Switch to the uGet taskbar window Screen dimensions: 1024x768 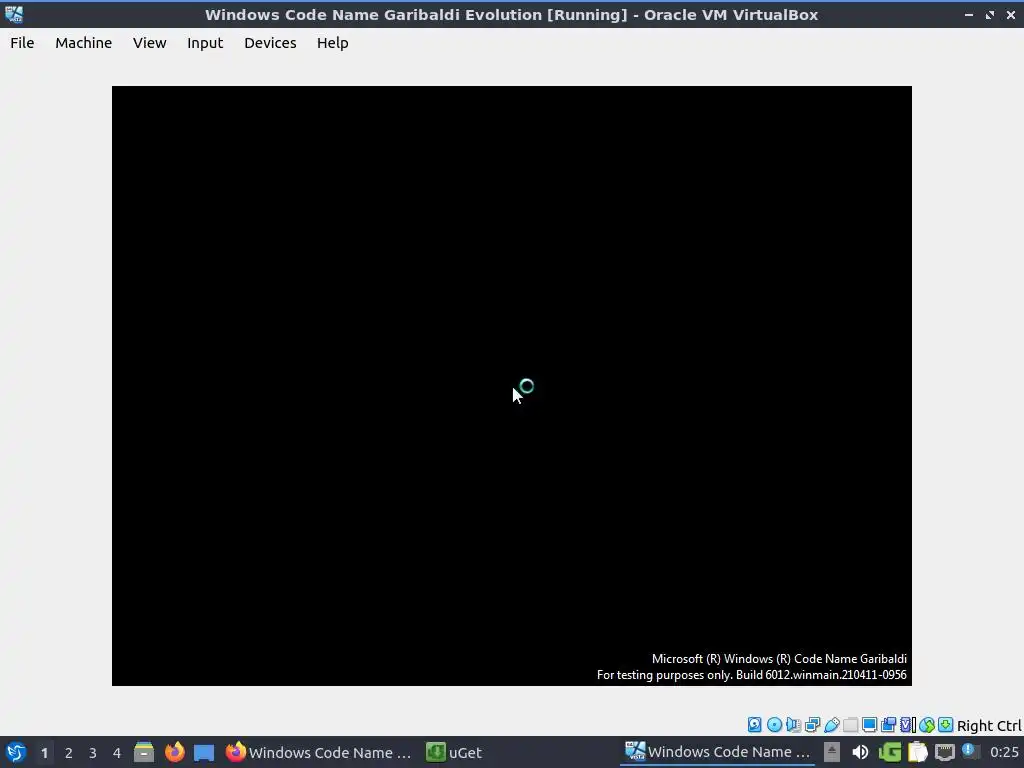455,752
